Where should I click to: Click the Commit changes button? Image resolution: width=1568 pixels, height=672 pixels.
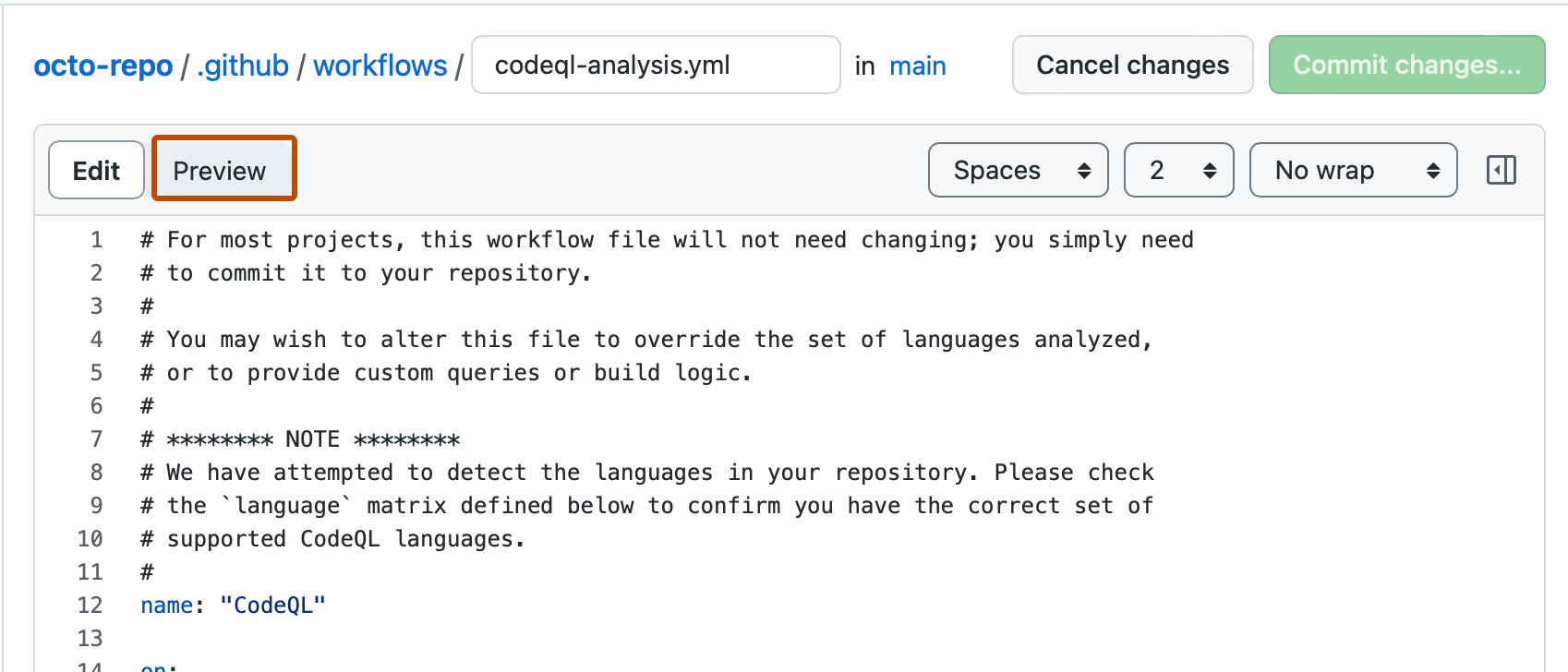(x=1406, y=65)
